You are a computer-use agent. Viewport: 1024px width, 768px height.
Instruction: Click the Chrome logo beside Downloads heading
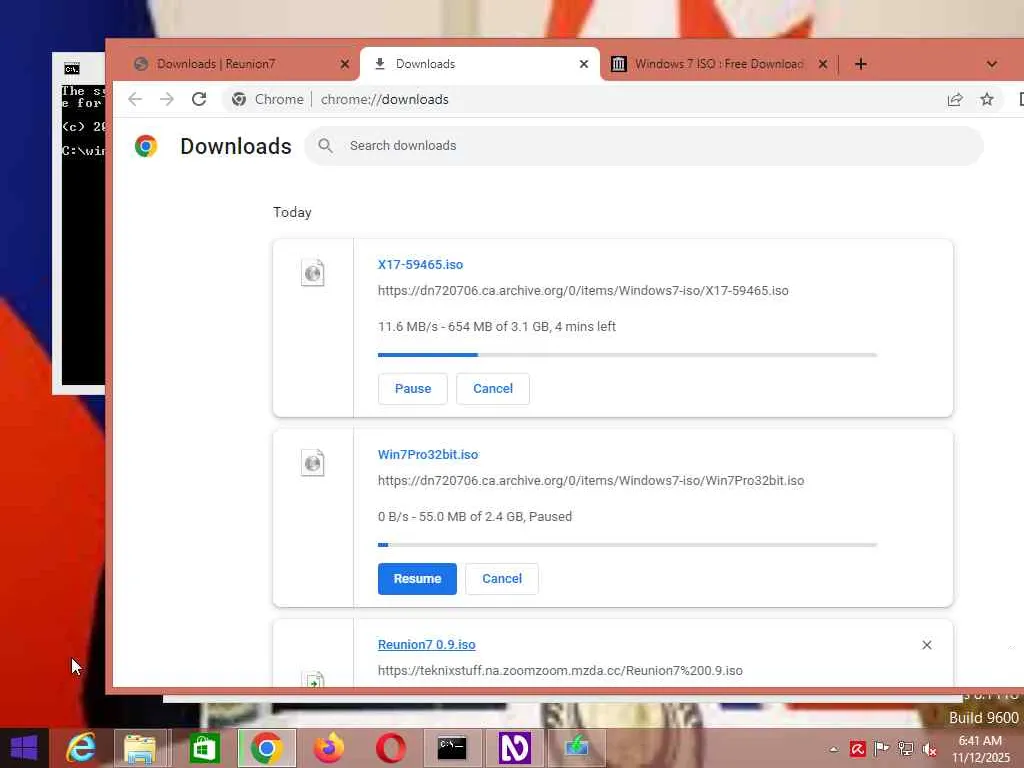pyautogui.click(x=146, y=146)
